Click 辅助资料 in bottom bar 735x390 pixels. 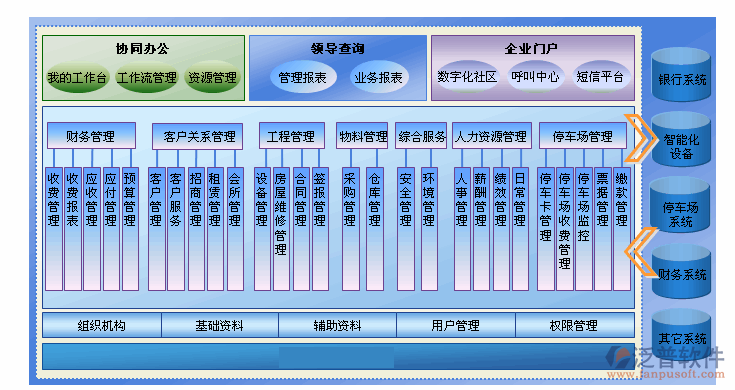(x=338, y=325)
